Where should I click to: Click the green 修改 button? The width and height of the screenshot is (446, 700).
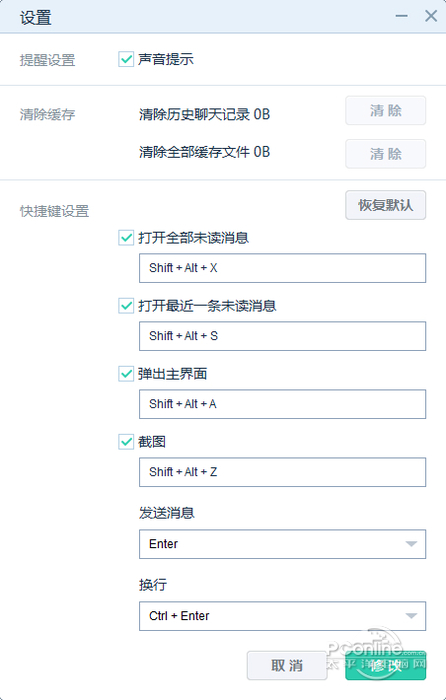(x=386, y=666)
